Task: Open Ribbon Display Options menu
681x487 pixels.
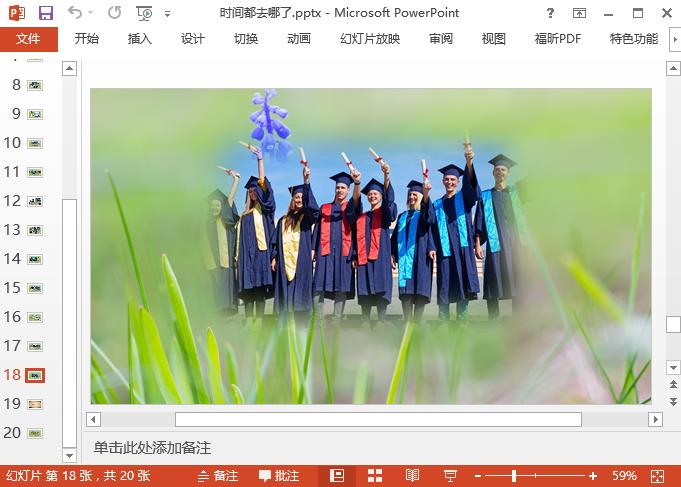Action: 581,13
